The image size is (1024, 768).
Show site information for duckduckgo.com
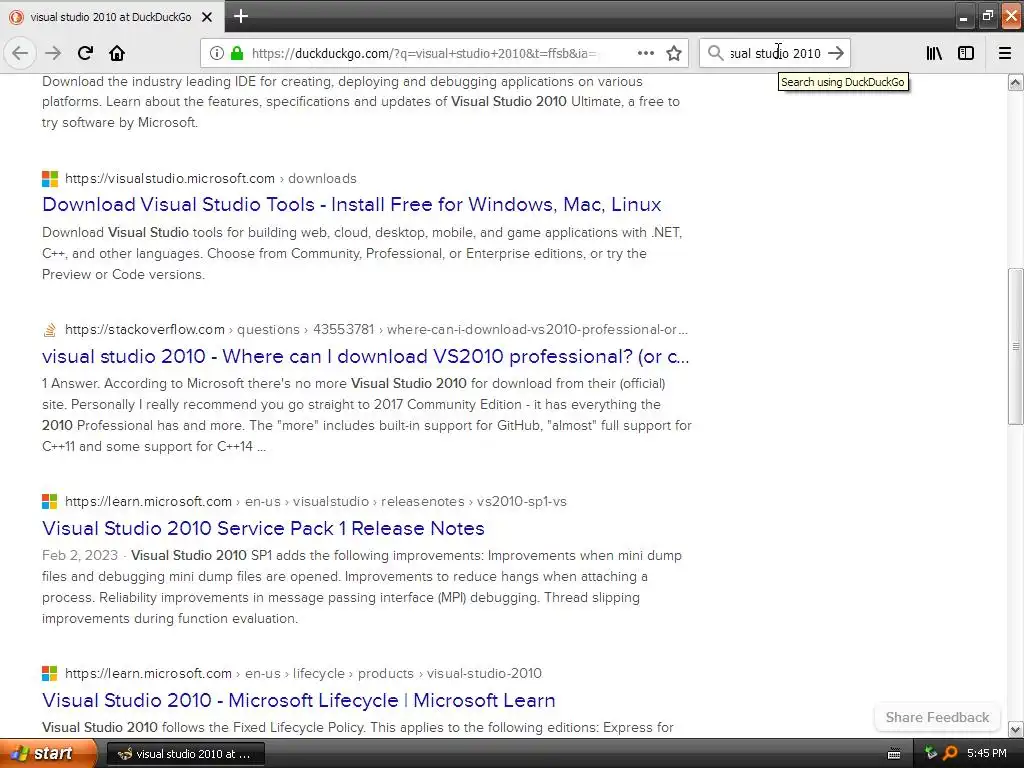pyautogui.click(x=217, y=53)
